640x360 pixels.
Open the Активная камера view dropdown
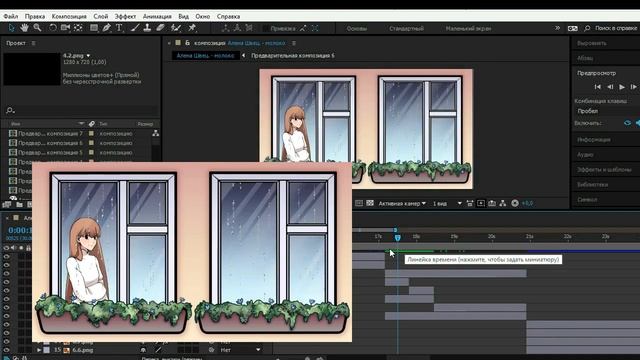402,203
